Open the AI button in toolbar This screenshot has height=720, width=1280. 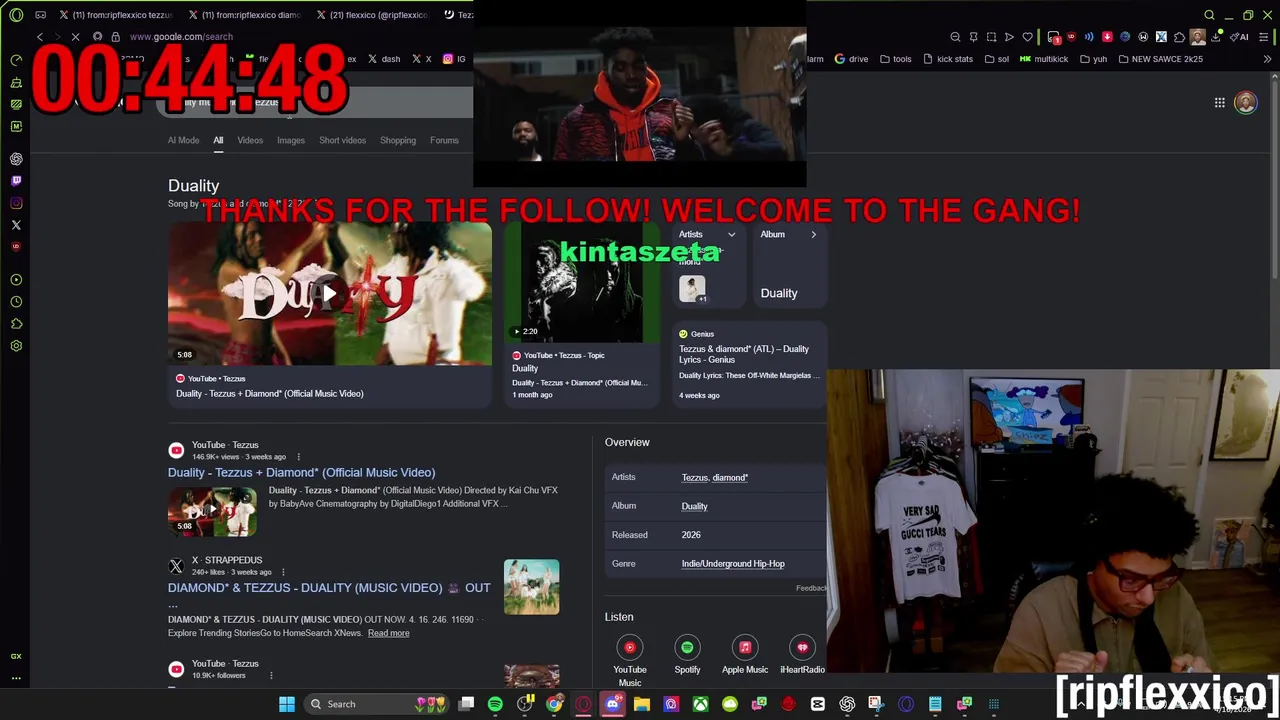click(x=1240, y=37)
